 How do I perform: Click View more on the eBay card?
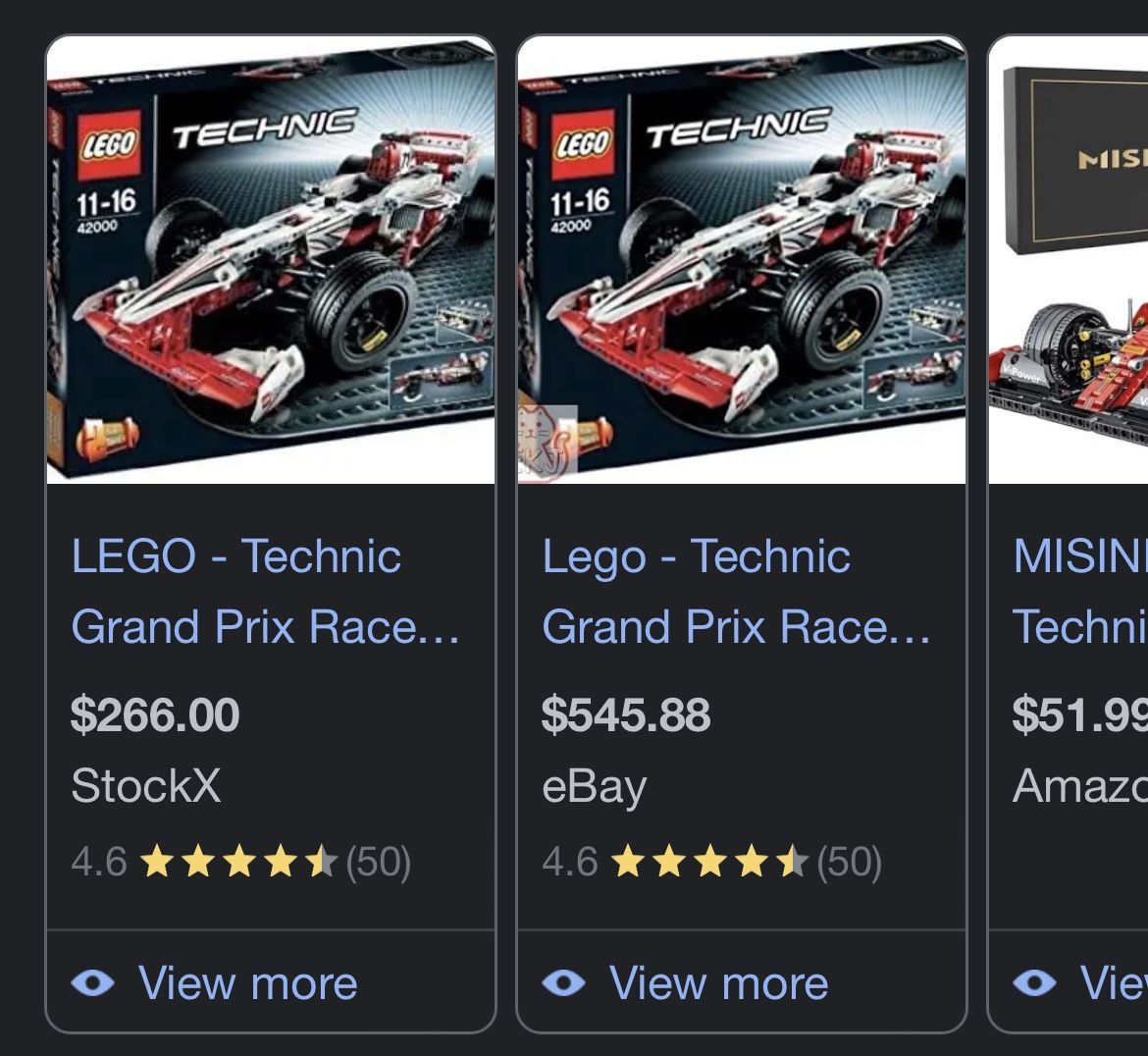click(x=718, y=982)
